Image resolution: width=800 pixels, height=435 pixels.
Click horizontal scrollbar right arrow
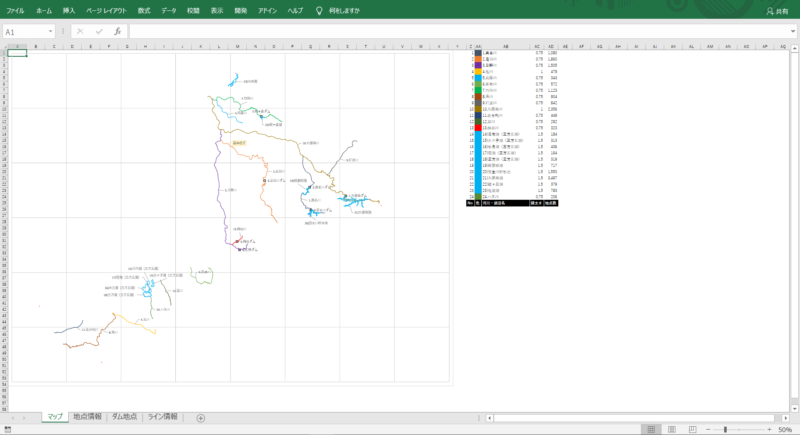785,418
